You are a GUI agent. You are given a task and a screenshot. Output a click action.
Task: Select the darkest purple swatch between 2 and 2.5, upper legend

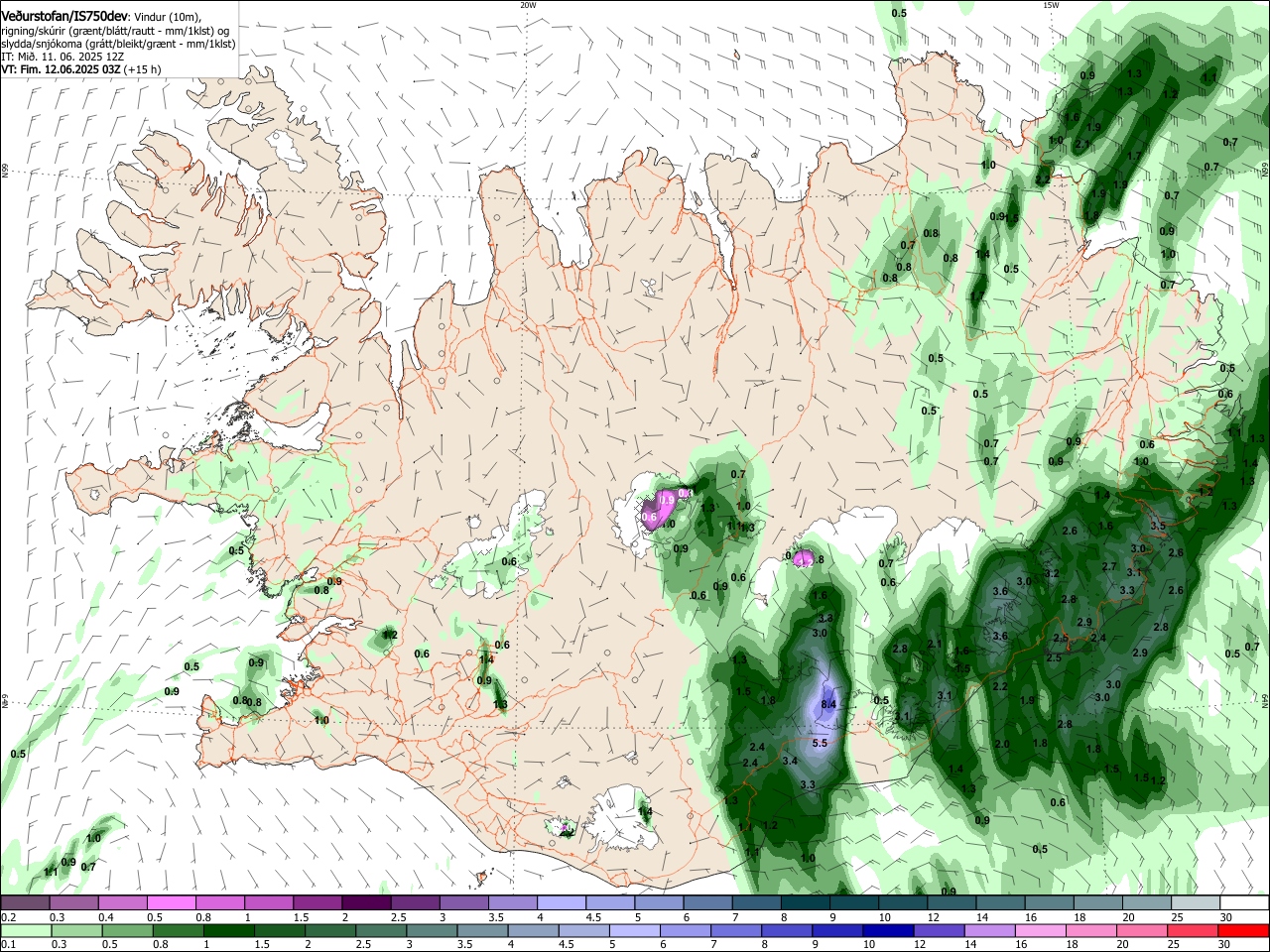pyautogui.click(x=366, y=902)
